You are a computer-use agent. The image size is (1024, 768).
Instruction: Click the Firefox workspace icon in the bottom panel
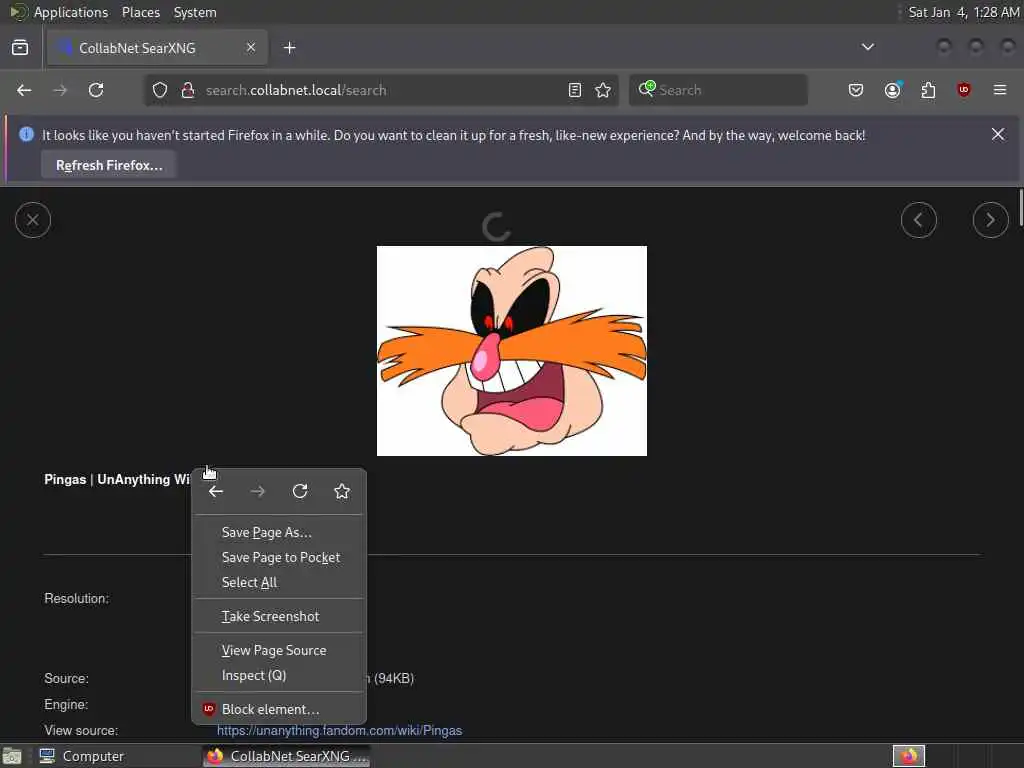pyautogui.click(x=908, y=756)
